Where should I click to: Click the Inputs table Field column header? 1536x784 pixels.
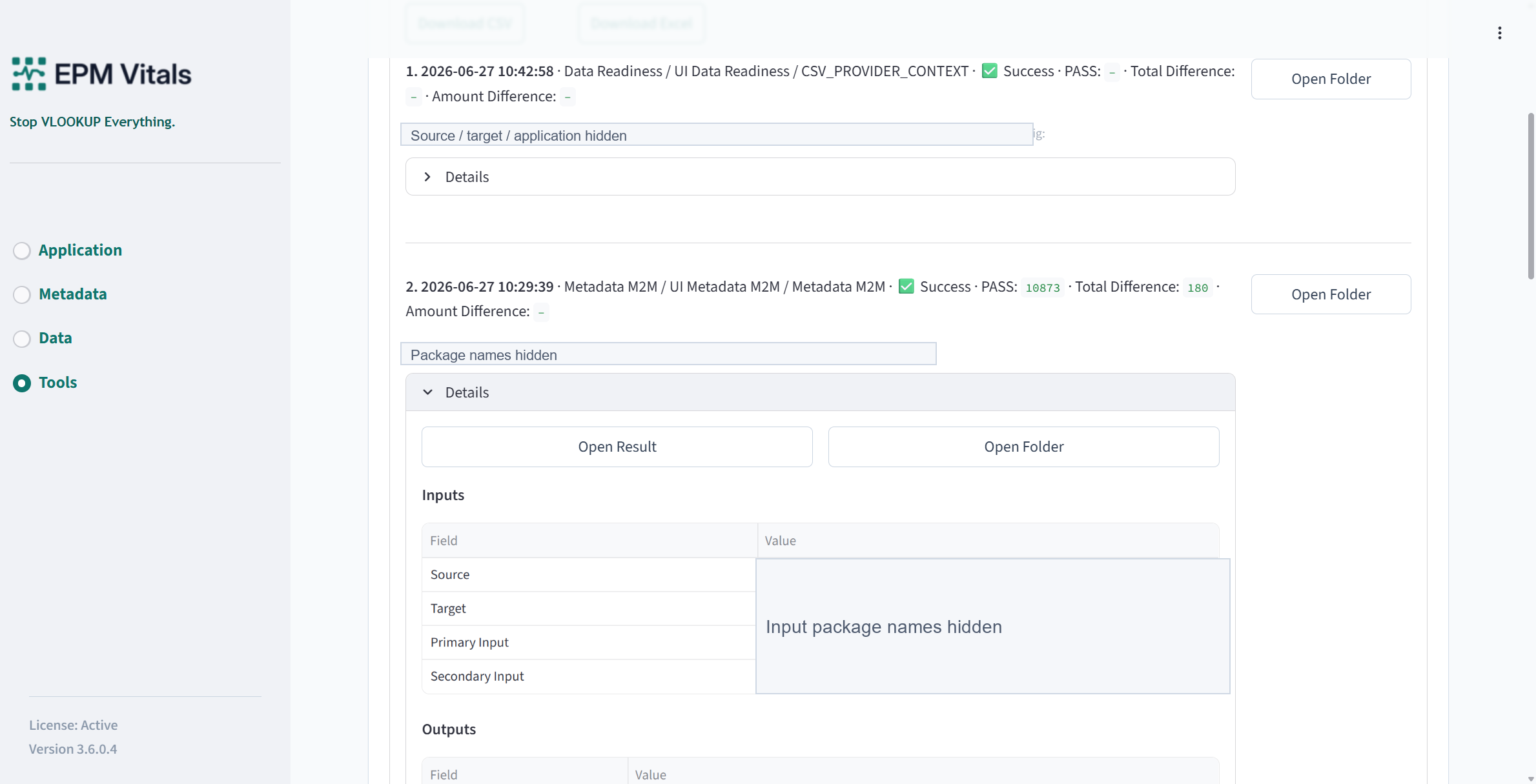pyautogui.click(x=589, y=541)
